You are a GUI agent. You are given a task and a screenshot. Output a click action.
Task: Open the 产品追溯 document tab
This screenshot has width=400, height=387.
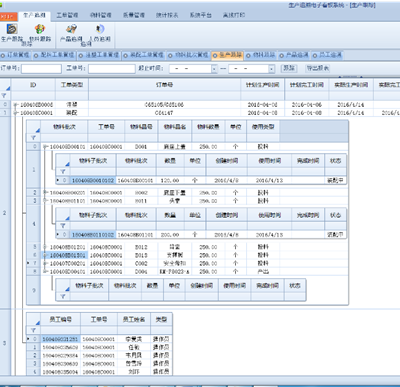(x=294, y=55)
